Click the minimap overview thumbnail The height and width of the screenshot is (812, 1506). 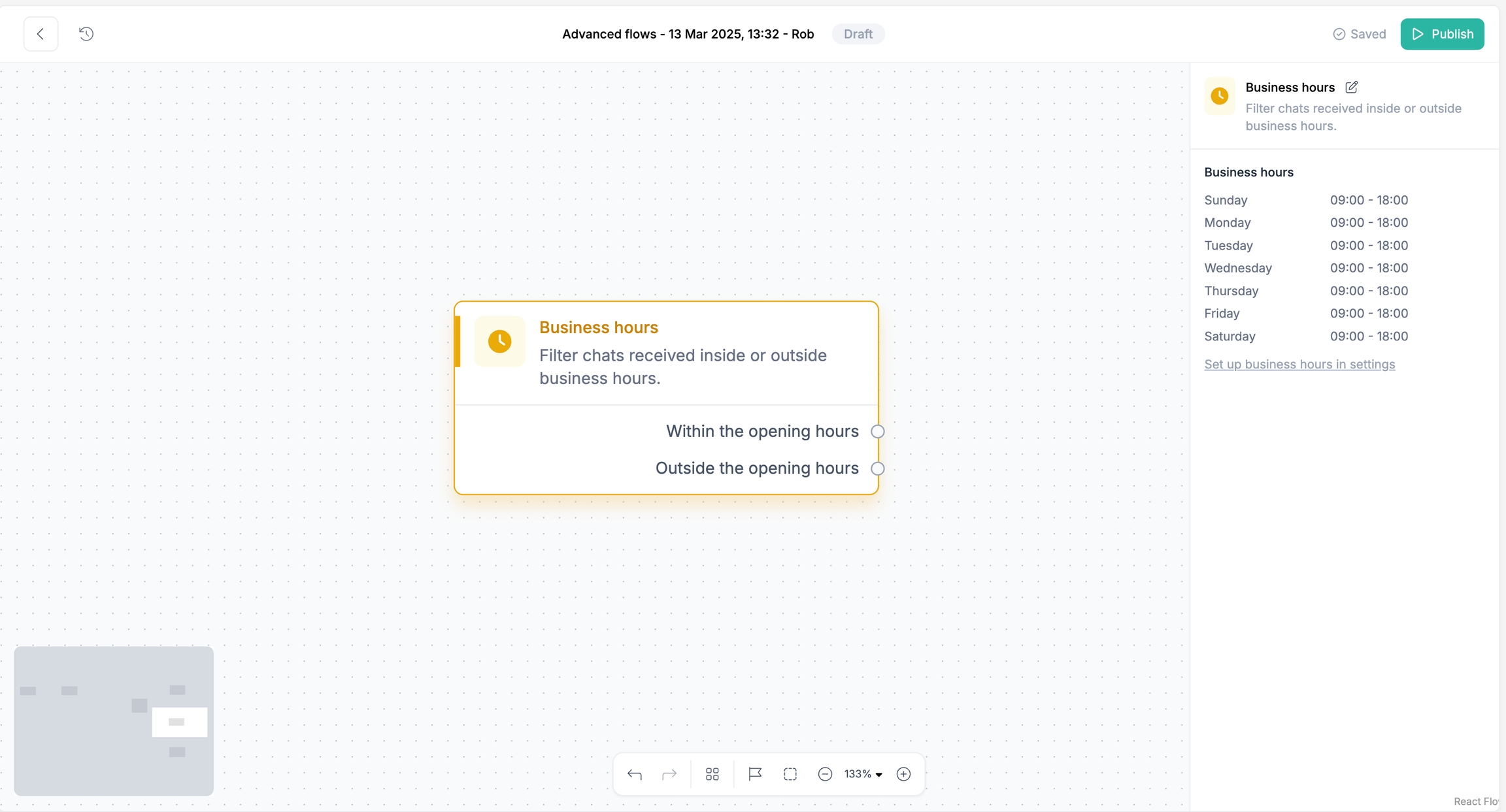tap(114, 721)
